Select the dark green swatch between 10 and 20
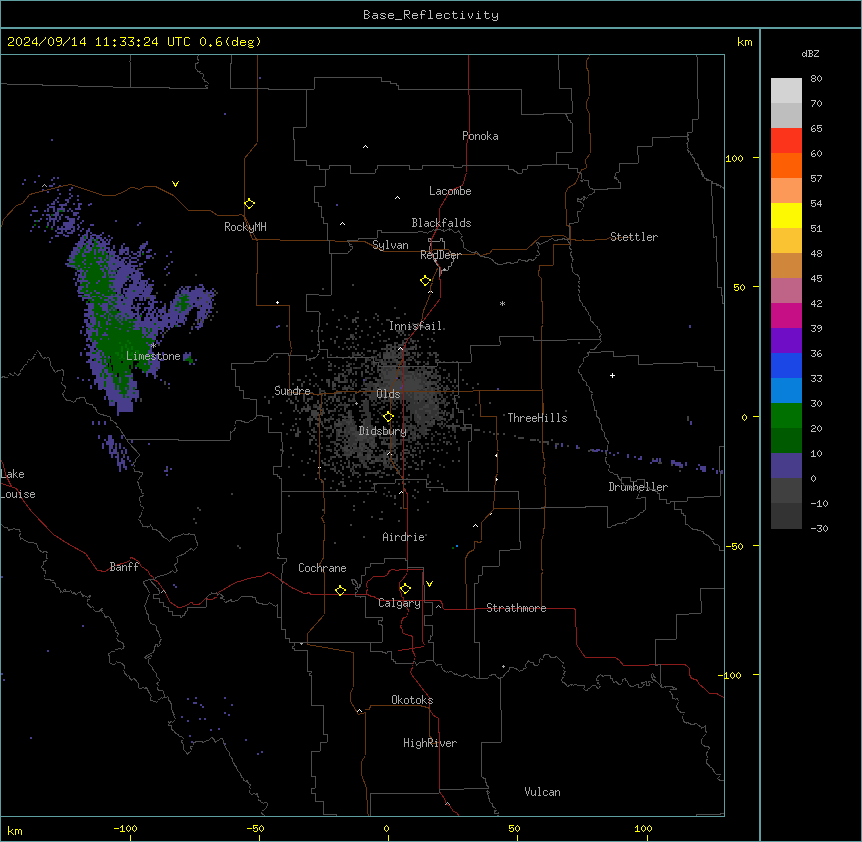862x842 pixels. click(786, 441)
